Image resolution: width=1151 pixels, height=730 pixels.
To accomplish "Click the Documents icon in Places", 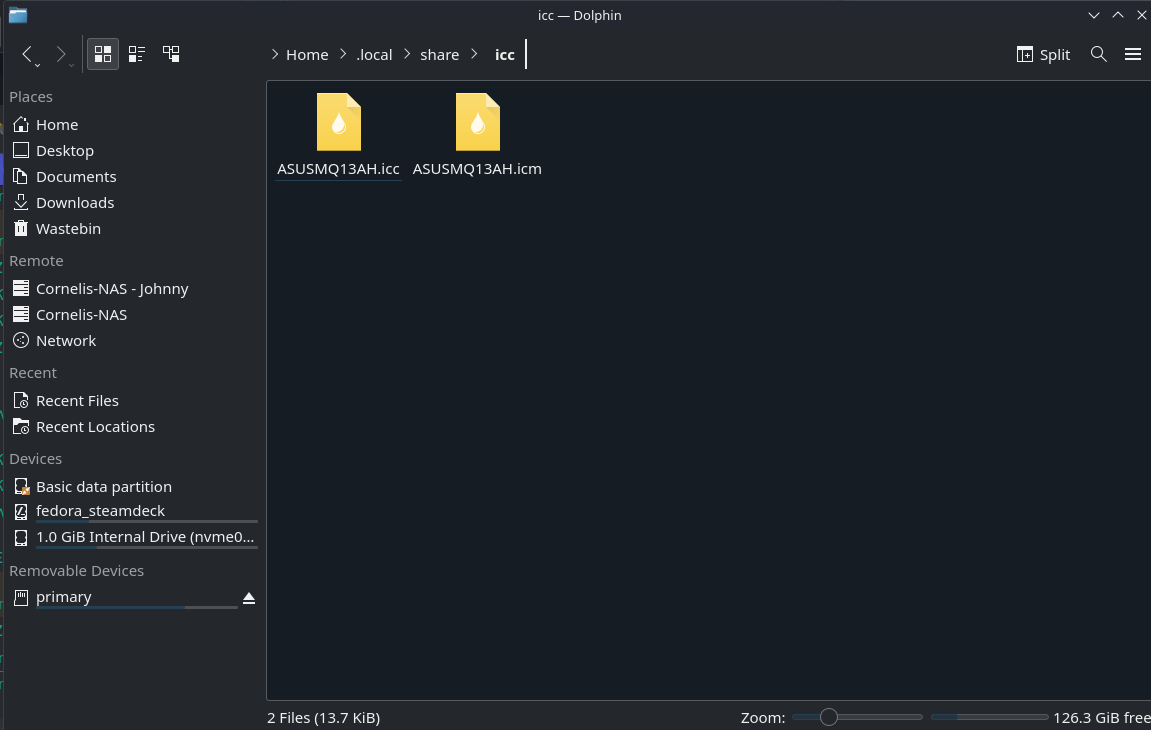I will point(21,177).
